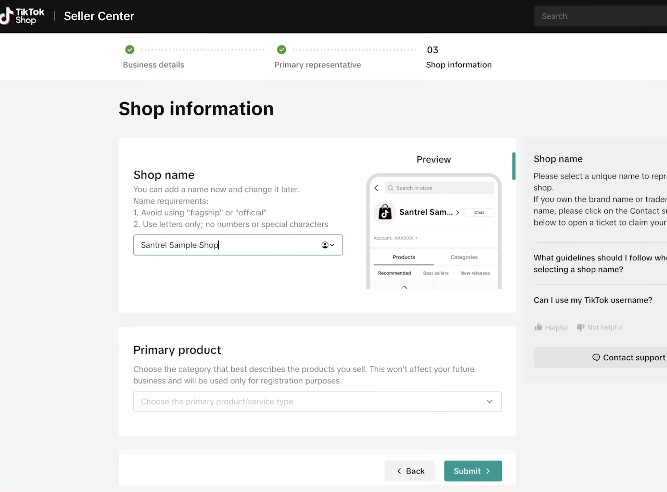Screen dimensions: 667x492
Task: Click the back arrow in phone preview
Action: (x=376, y=188)
